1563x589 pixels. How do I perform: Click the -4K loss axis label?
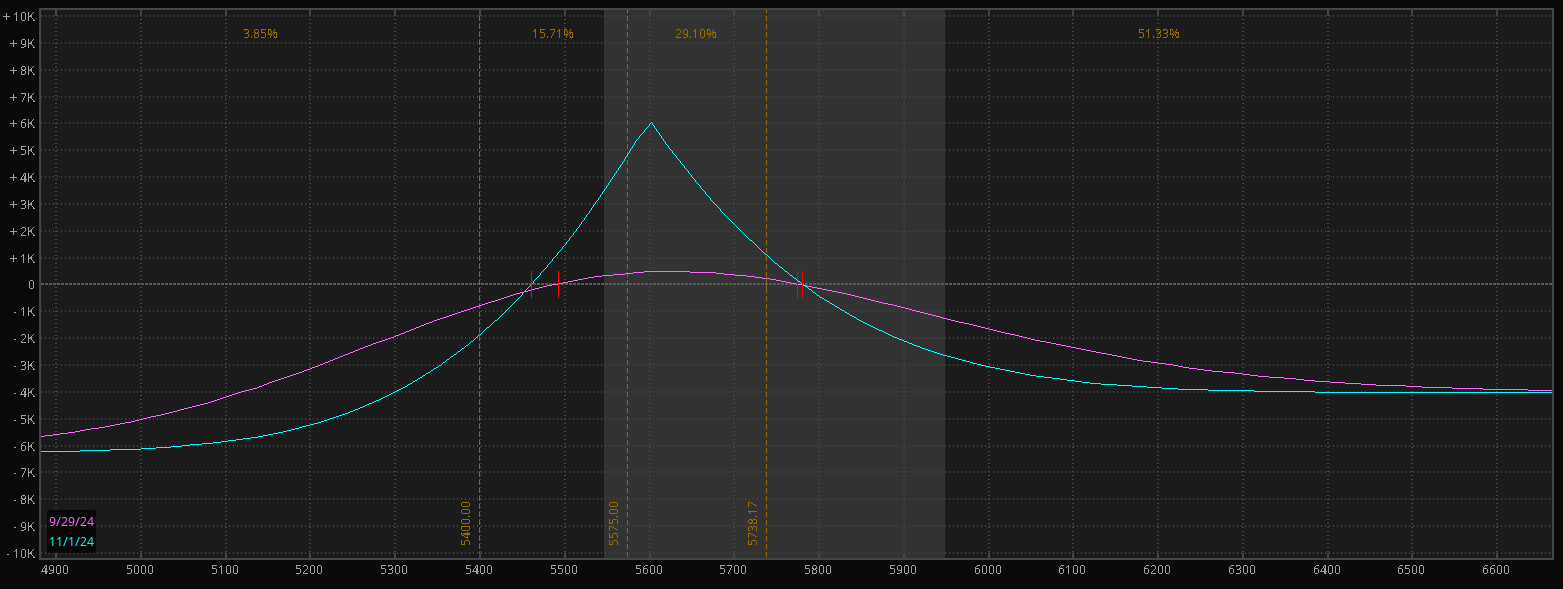point(24,392)
